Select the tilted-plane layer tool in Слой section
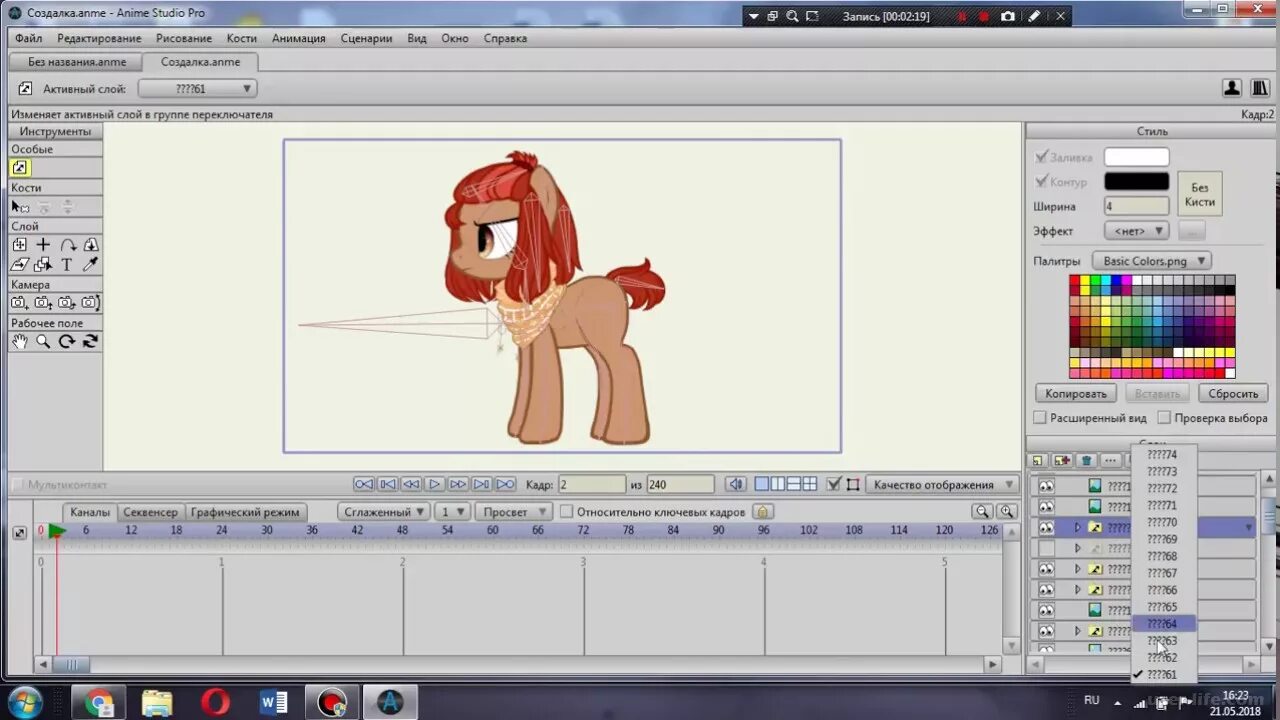Image resolution: width=1280 pixels, height=720 pixels. point(20,265)
